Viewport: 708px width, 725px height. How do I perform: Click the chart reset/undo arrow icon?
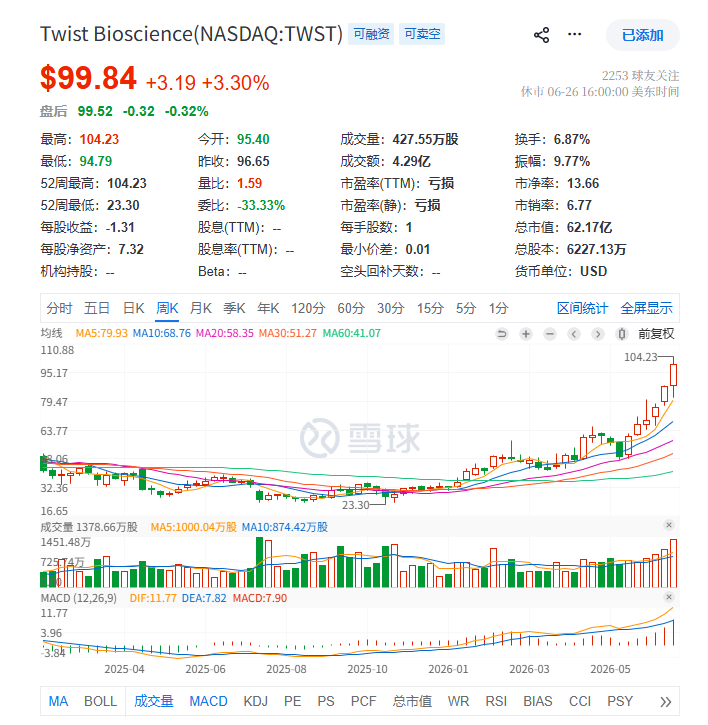[x=502, y=334]
